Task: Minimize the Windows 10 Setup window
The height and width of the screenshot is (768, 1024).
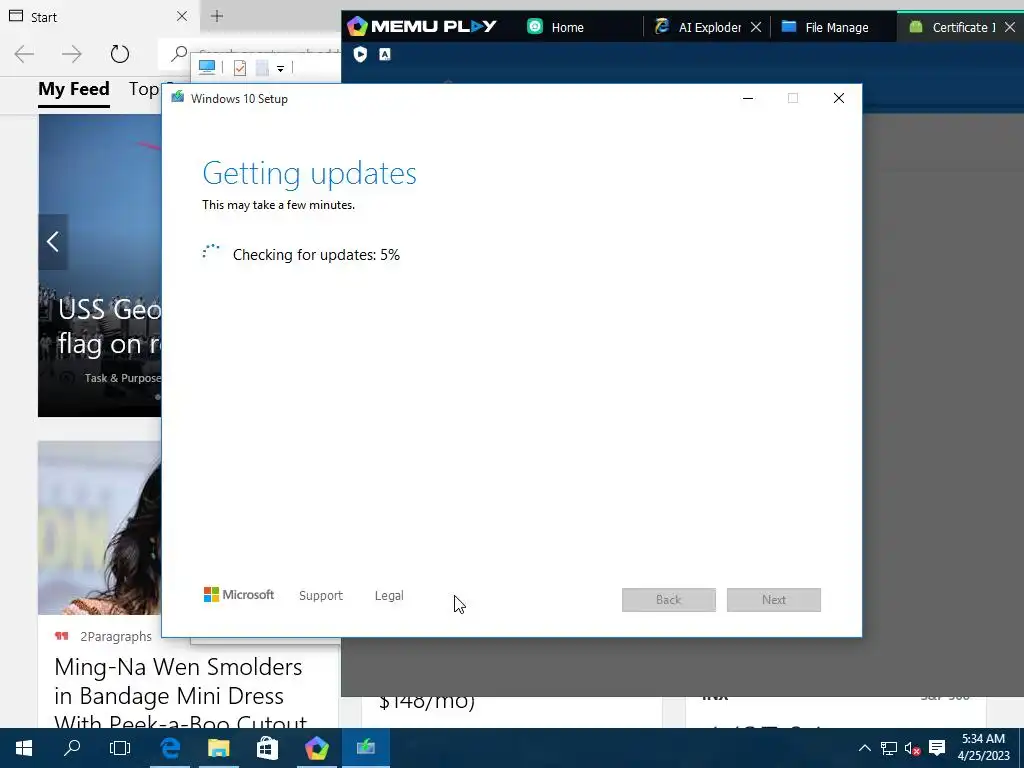Action: pos(748,98)
